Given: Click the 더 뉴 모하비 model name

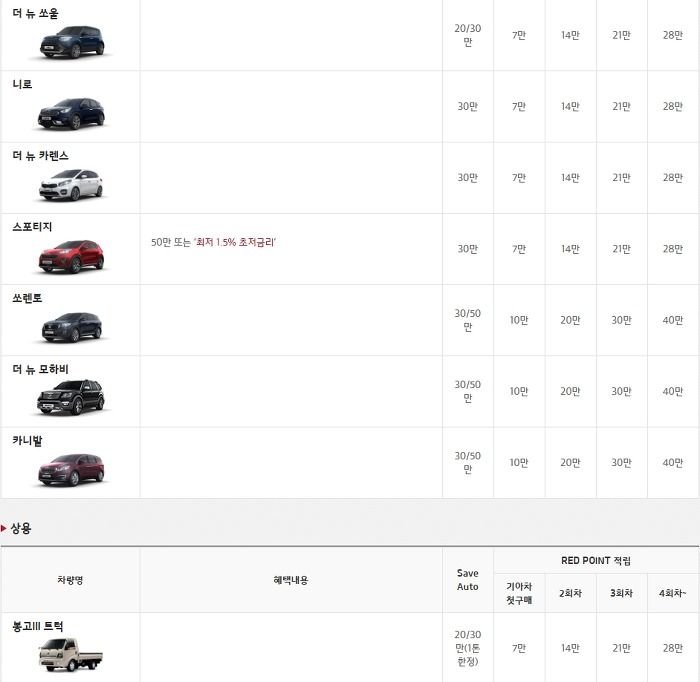Looking at the screenshot, I should coord(40,369).
